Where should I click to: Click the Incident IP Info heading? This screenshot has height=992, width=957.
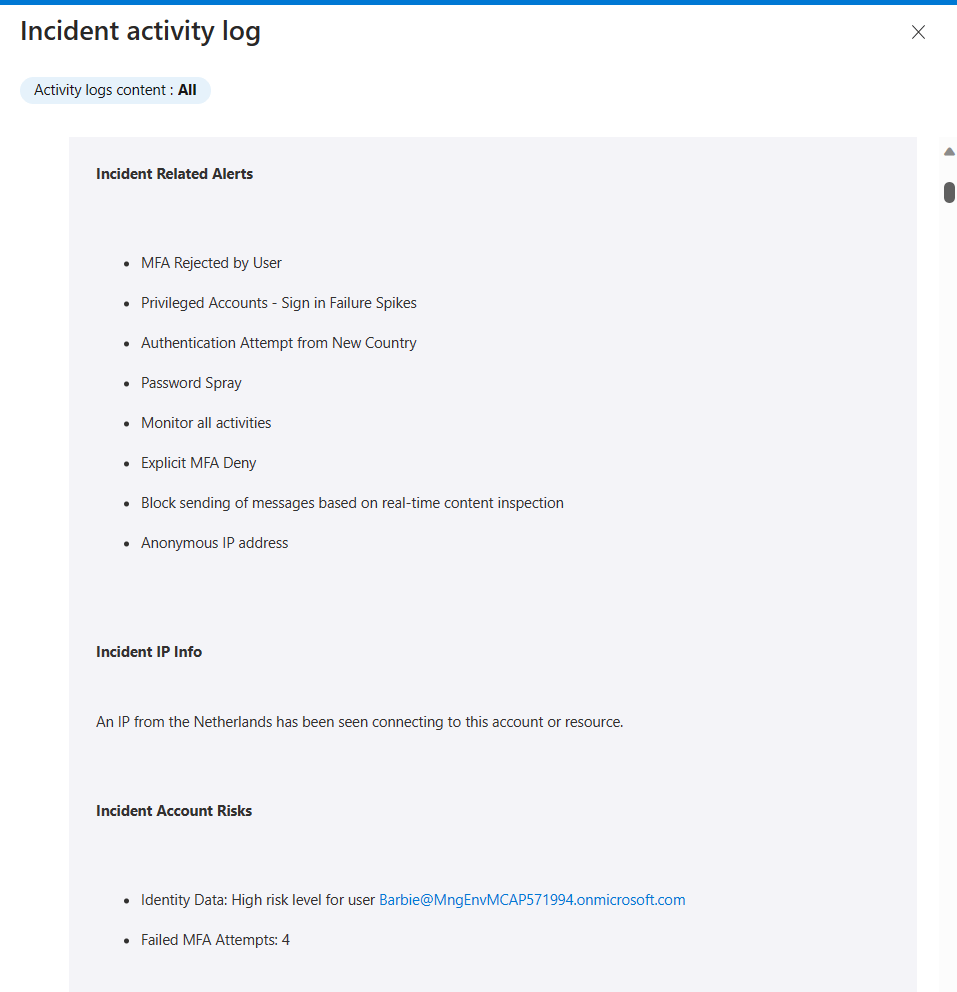tap(149, 652)
